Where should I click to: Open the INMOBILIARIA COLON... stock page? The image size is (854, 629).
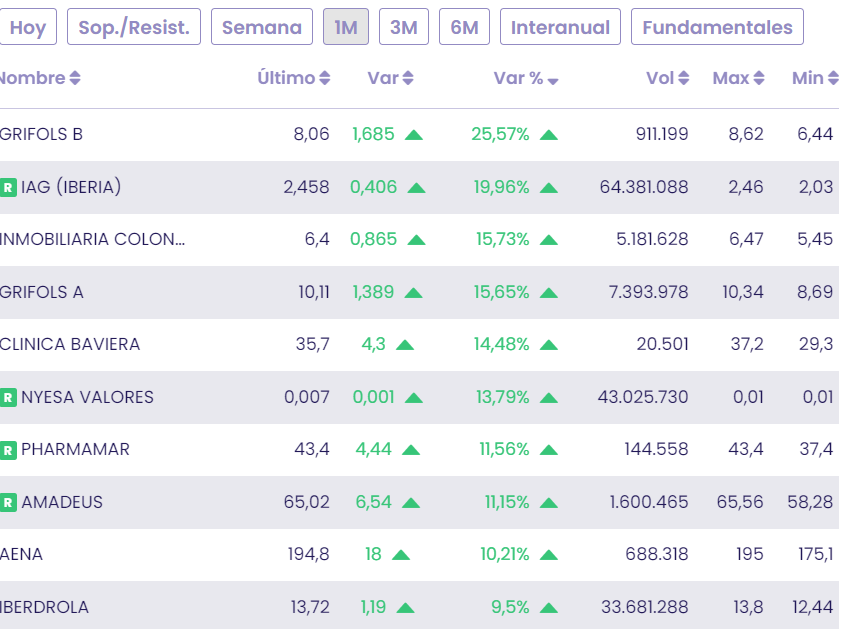tap(92, 240)
